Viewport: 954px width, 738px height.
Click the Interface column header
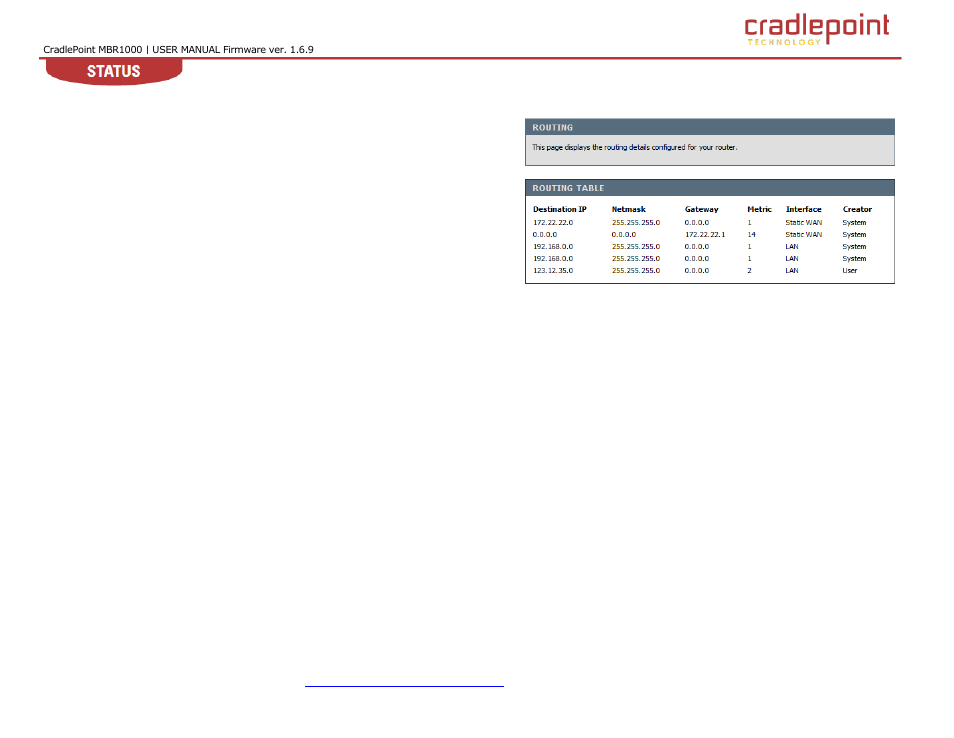pyautogui.click(x=803, y=209)
